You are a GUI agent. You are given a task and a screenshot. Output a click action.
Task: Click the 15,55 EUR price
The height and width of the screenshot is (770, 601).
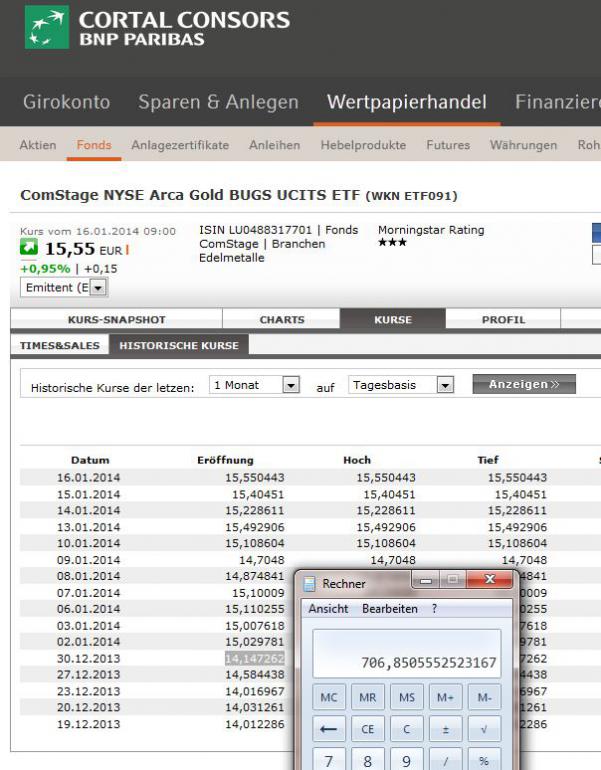[x=83, y=249]
